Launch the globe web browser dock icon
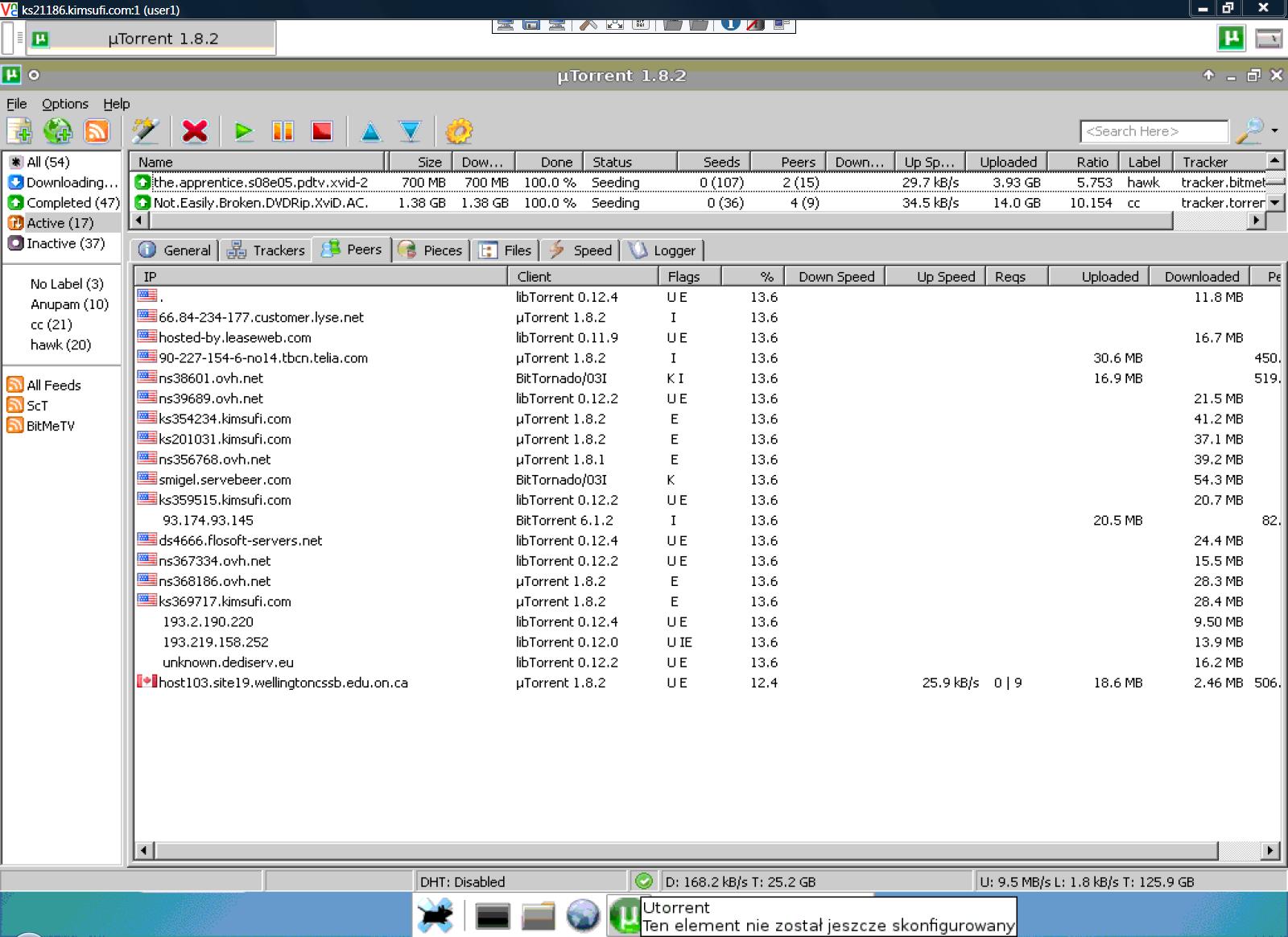The height and width of the screenshot is (937, 1288). pos(583,916)
